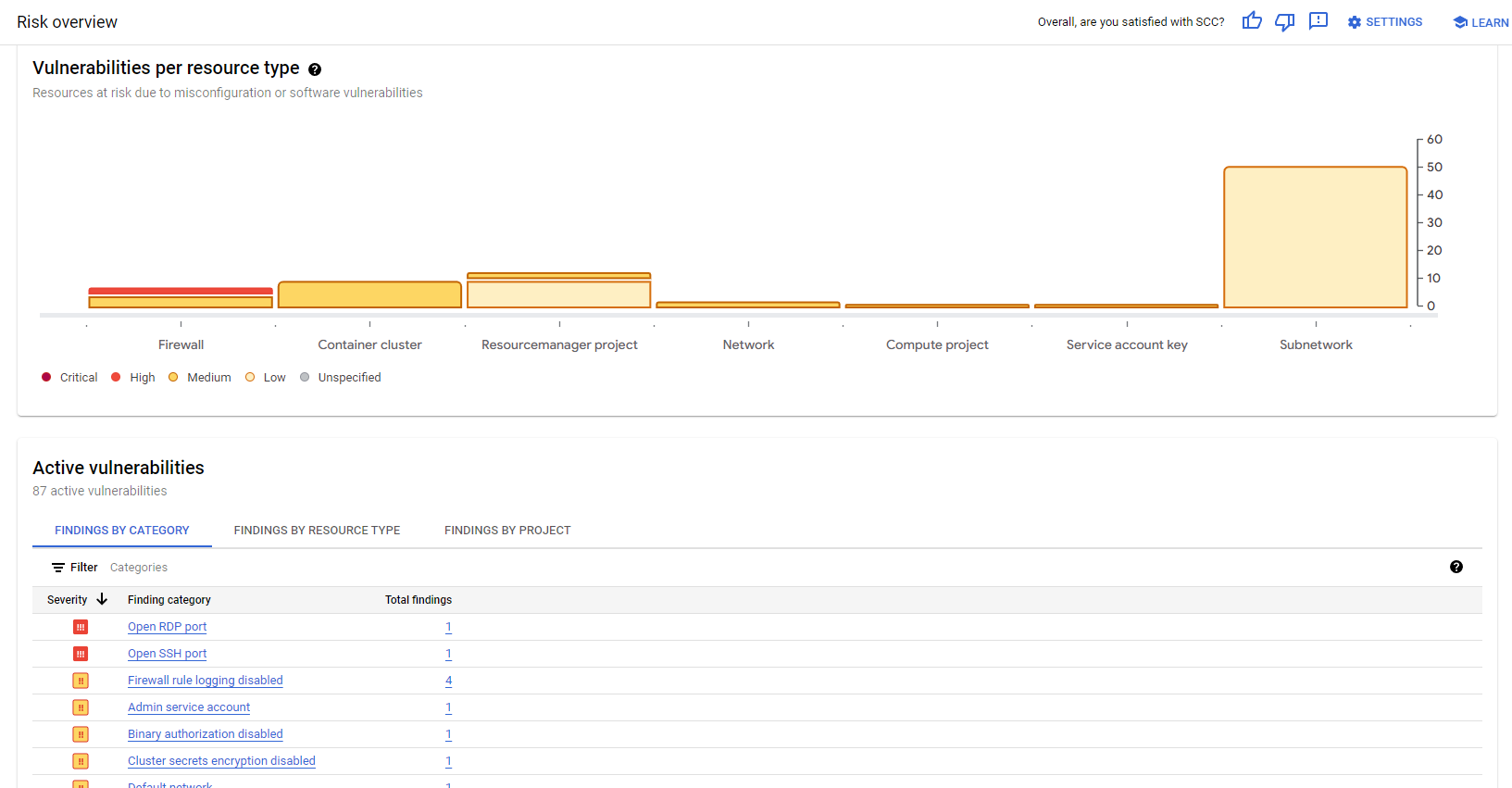The width and height of the screenshot is (1512, 788).
Task: Toggle Low severity legend swatch
Action: [x=250, y=377]
